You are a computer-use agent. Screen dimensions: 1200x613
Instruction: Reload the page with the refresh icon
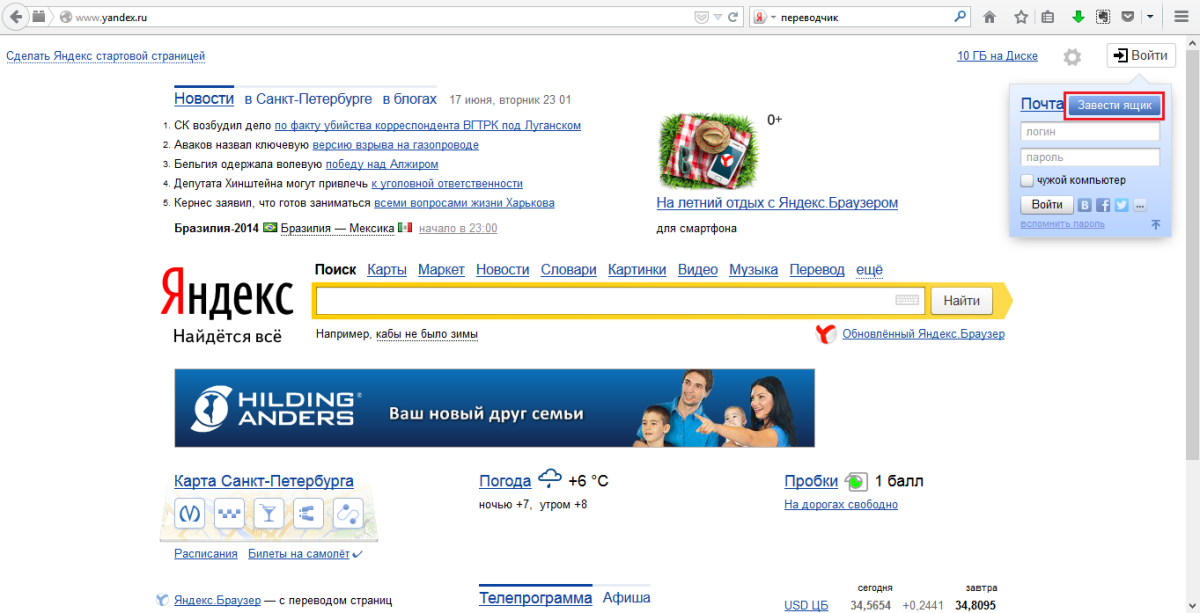(x=733, y=17)
